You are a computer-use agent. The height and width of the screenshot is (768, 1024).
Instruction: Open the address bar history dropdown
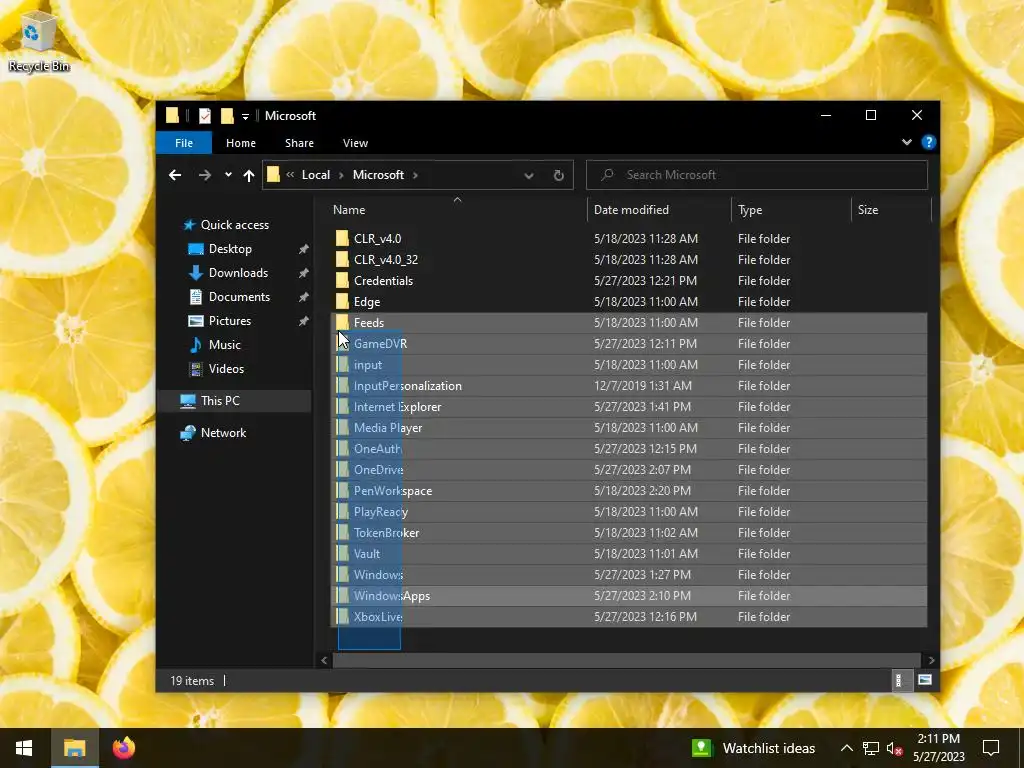click(x=529, y=175)
